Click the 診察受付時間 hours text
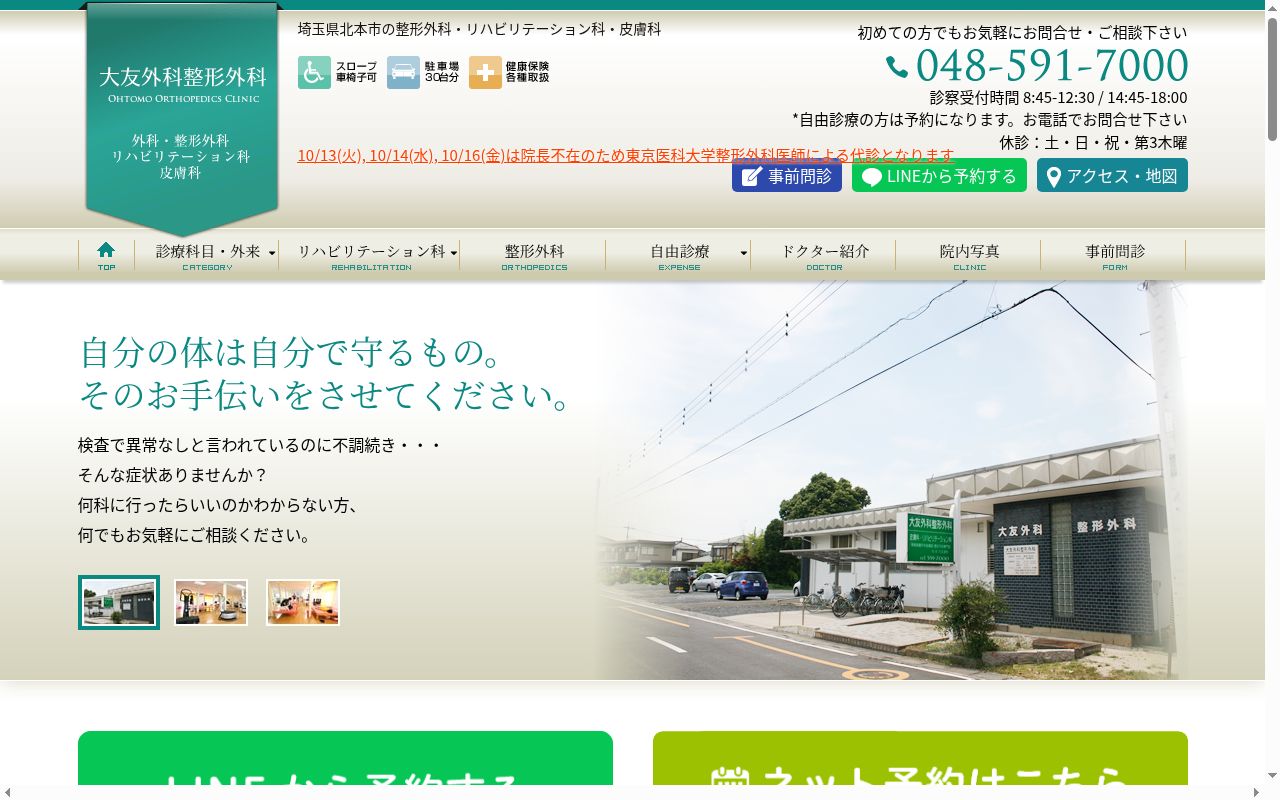The image size is (1280, 800). (x=1058, y=97)
